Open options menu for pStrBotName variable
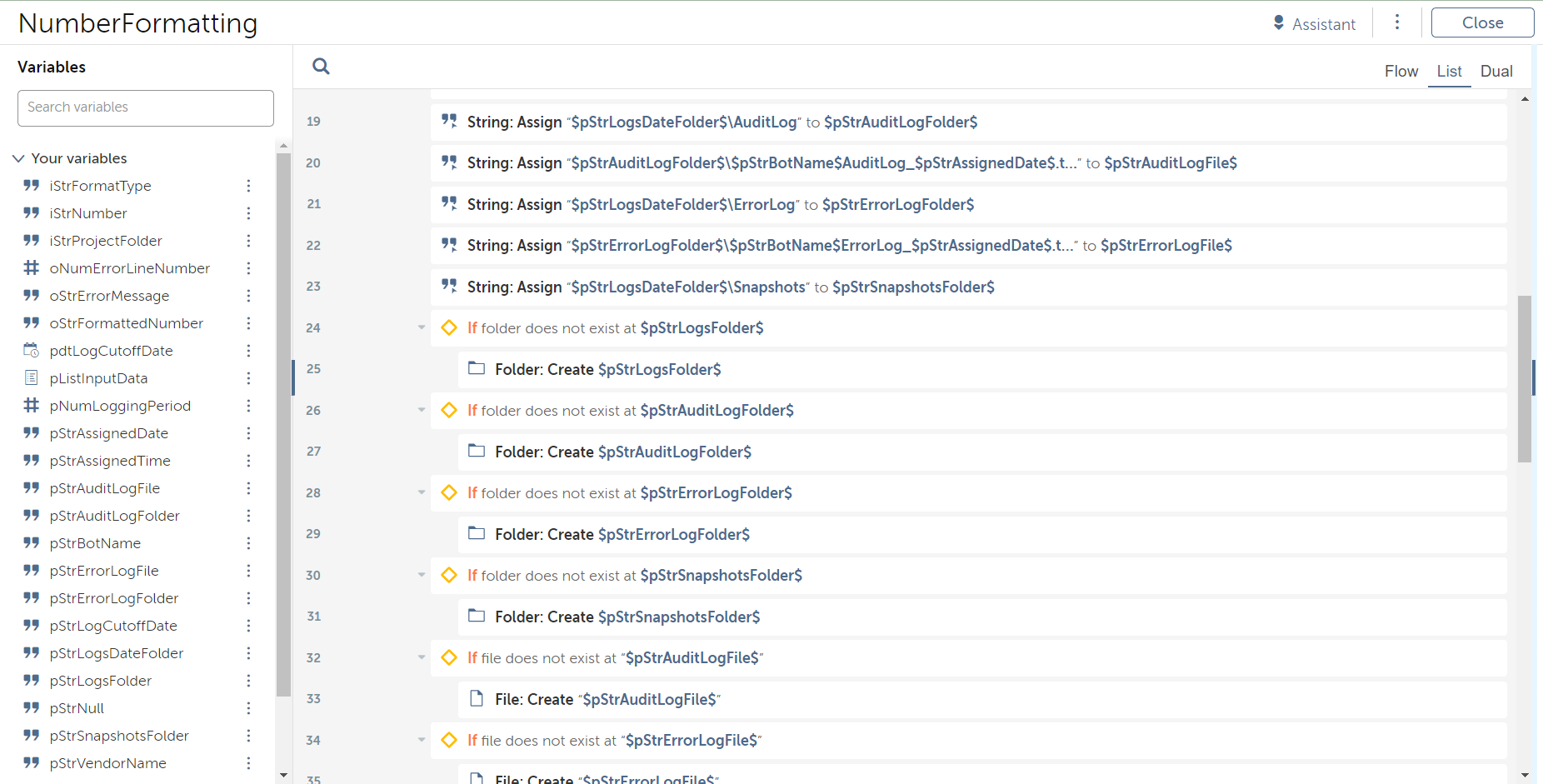Image resolution: width=1543 pixels, height=784 pixels. coord(248,543)
